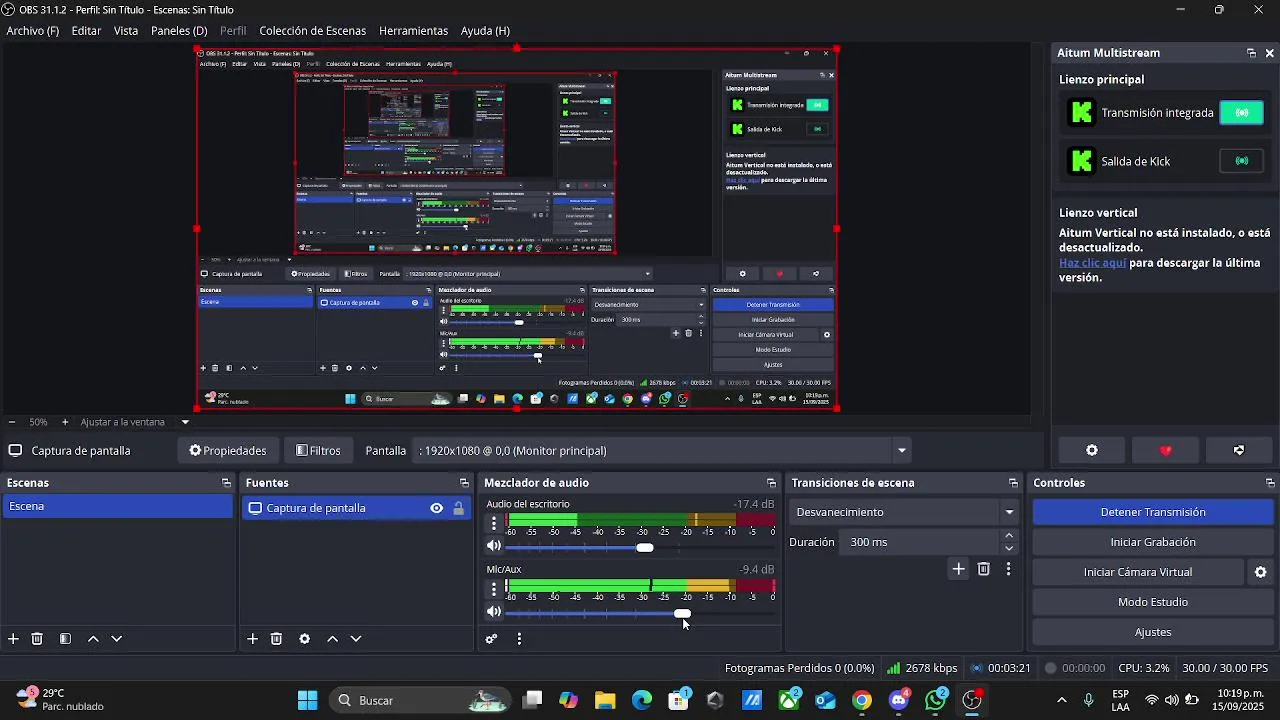Open Editar menu

86,31
